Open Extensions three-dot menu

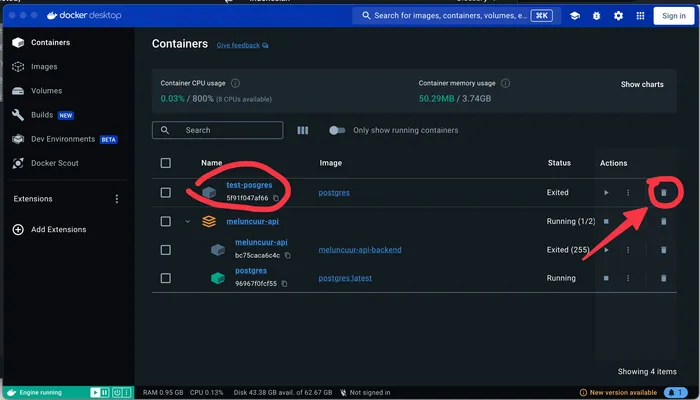[117, 199]
